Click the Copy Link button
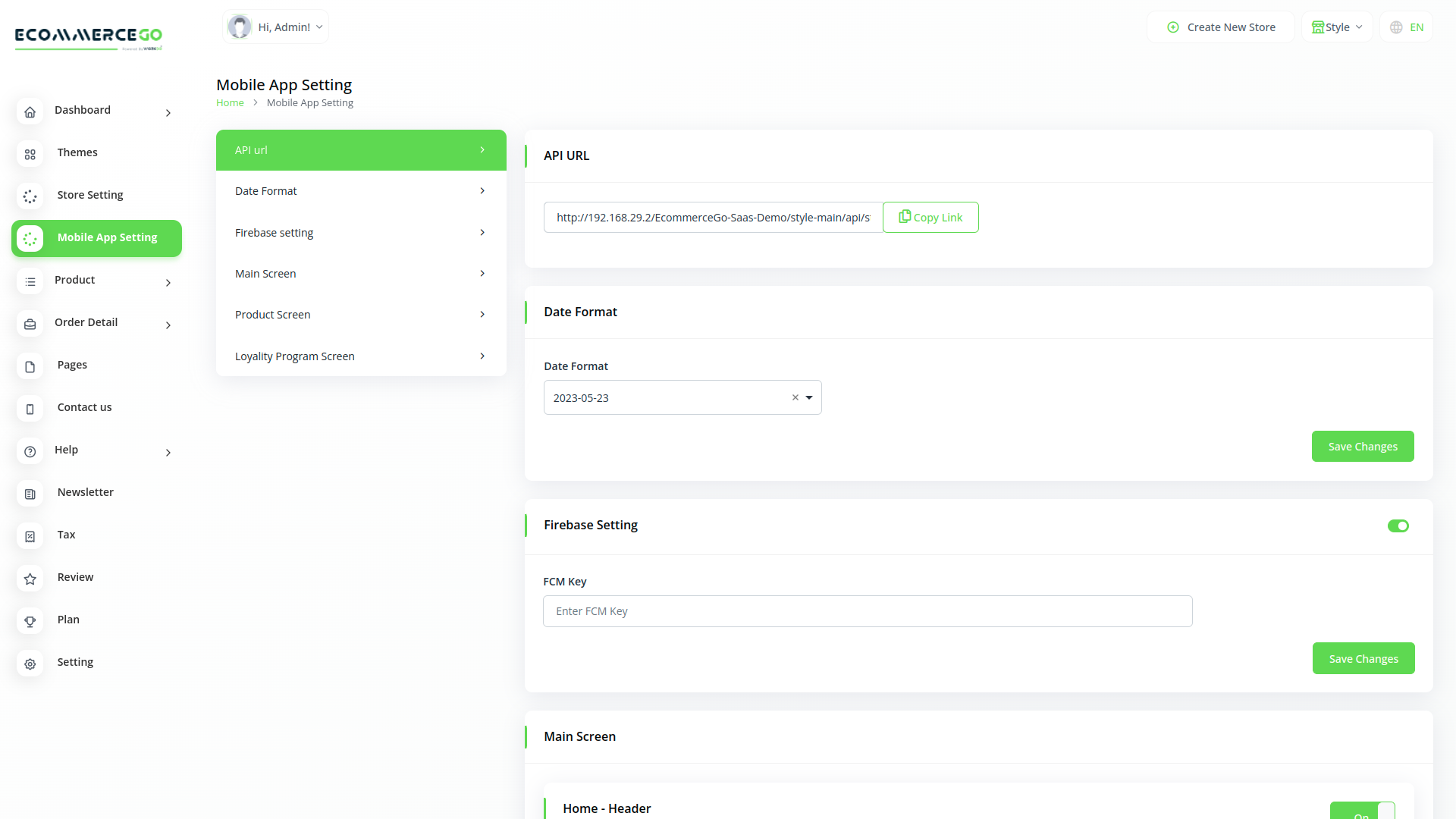Screen dimensions: 1456x819 point(930,218)
